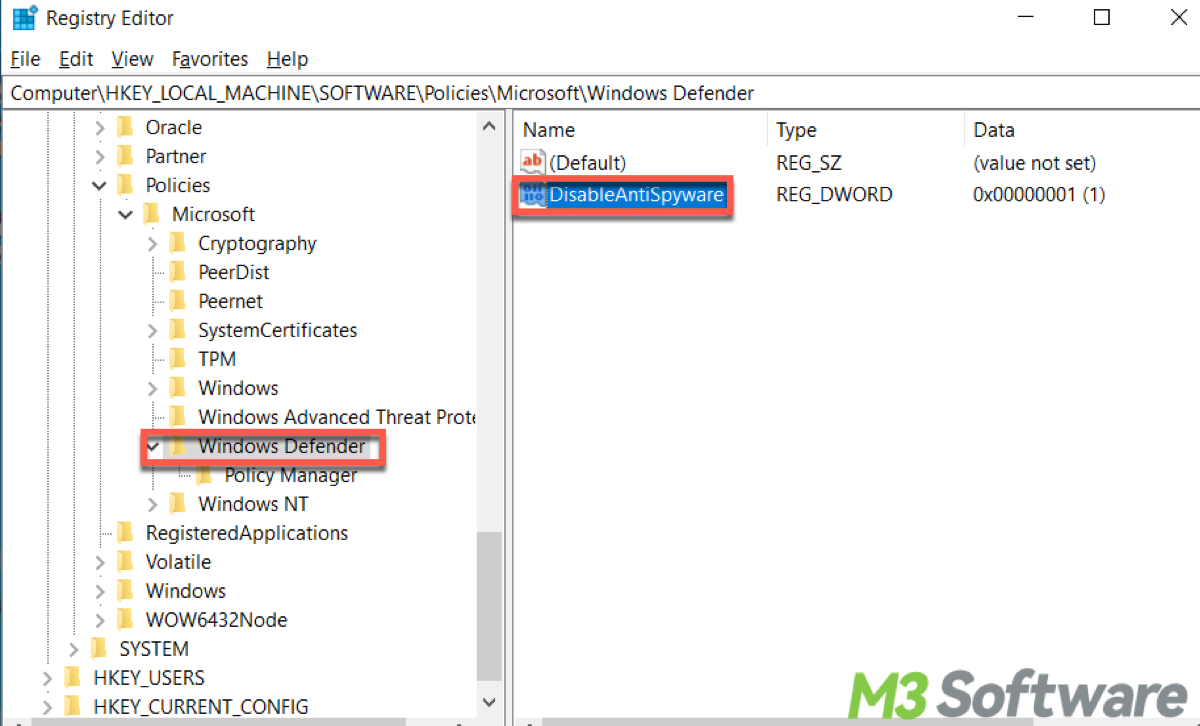Expand the Cryptography key
The height and width of the screenshot is (726, 1200).
coord(152,244)
